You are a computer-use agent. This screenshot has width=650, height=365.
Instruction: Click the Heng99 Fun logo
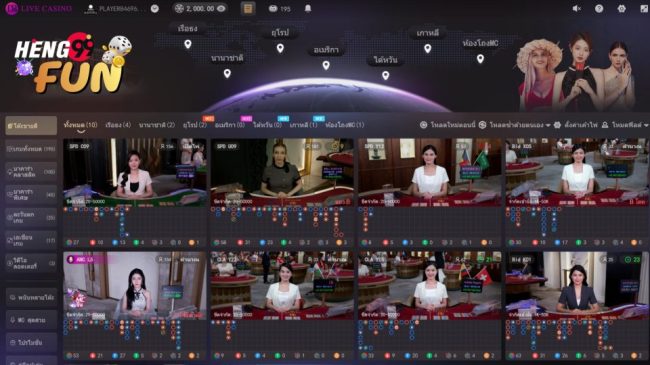[x=74, y=63]
